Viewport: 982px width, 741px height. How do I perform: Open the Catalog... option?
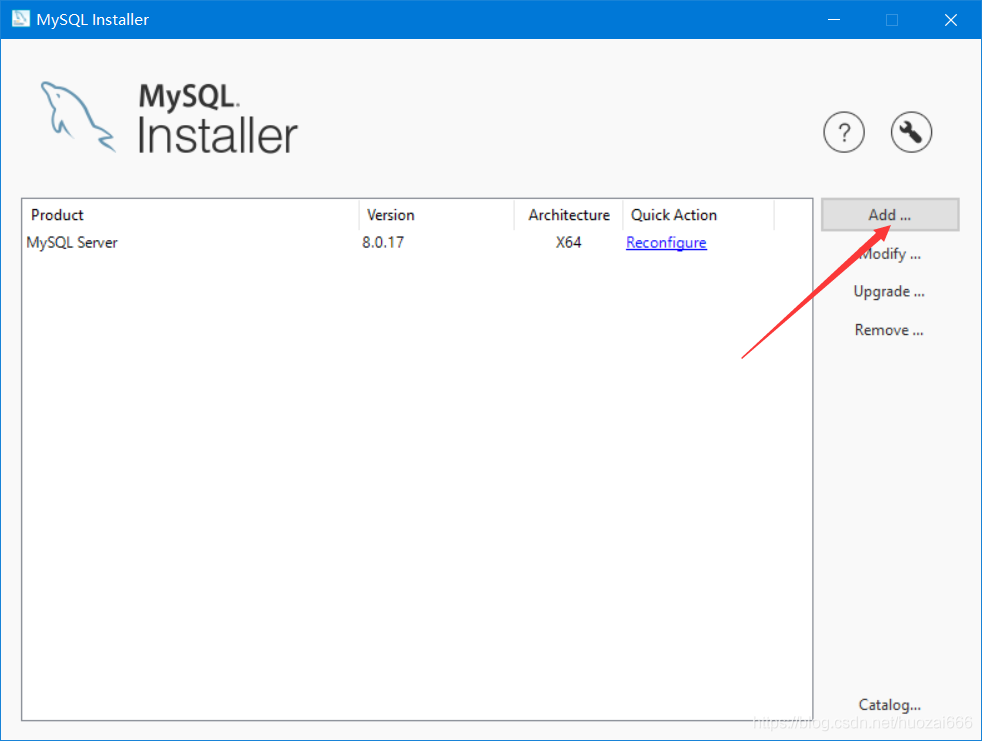[889, 705]
